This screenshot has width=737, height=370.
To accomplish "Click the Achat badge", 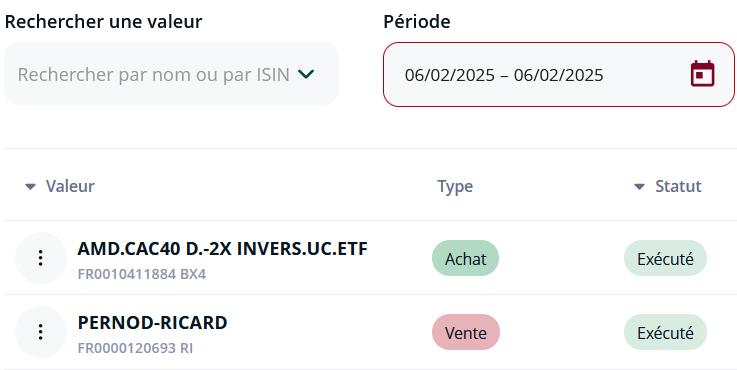I will coord(465,258).
